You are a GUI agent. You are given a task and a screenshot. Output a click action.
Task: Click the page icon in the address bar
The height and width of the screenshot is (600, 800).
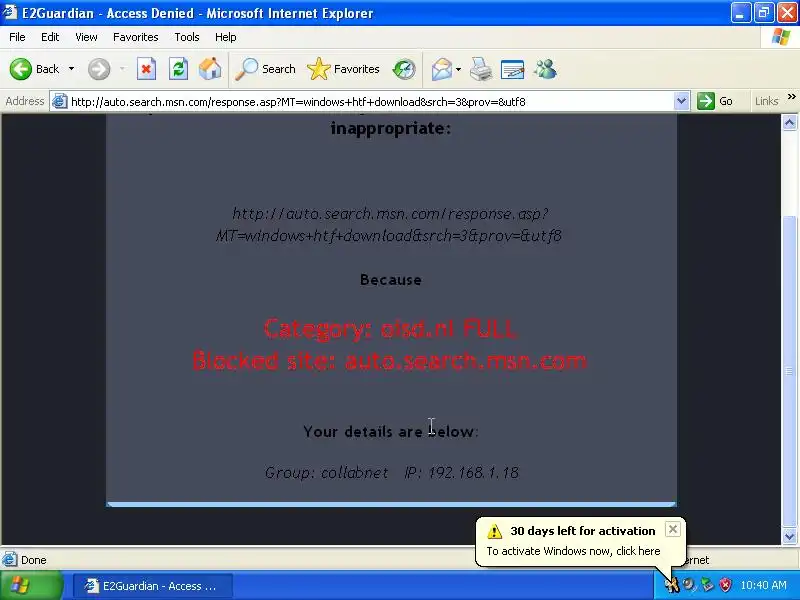click(x=59, y=102)
